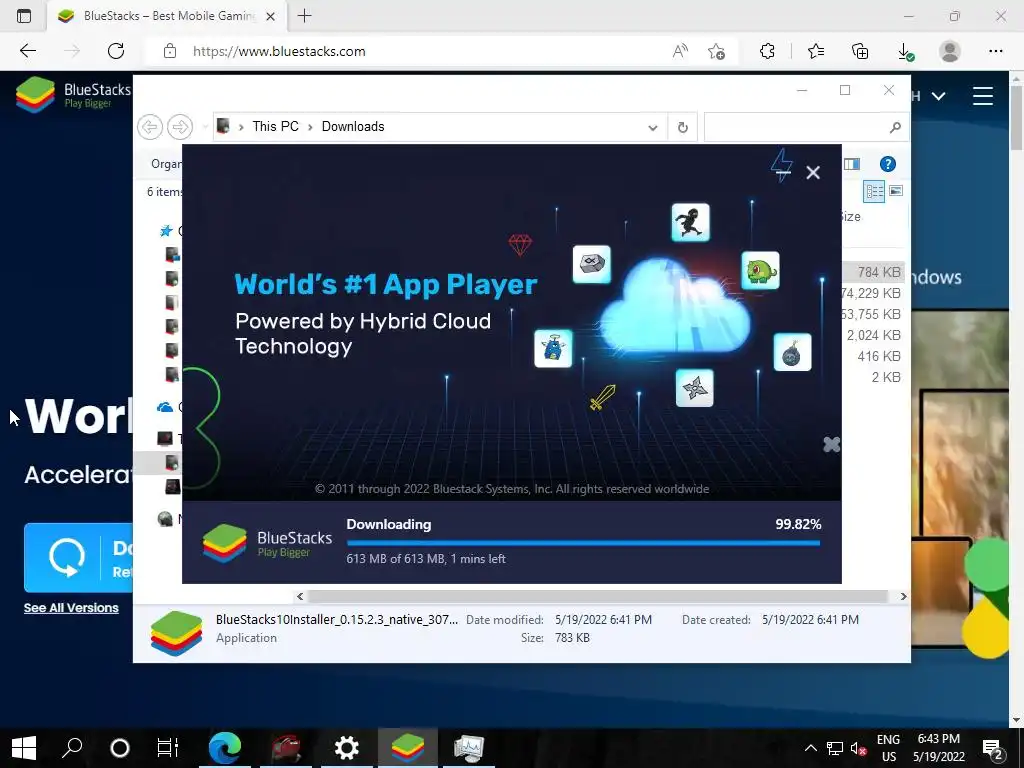
Task: Open browser profile avatar
Action: tap(950, 51)
